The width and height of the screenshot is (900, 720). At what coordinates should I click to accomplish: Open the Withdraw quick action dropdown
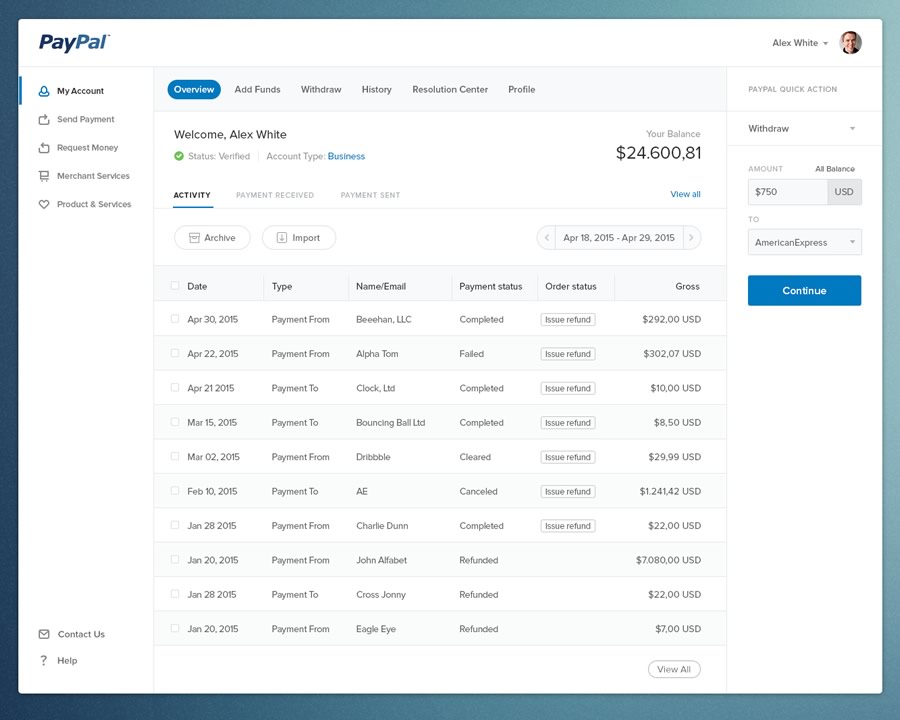(x=802, y=129)
